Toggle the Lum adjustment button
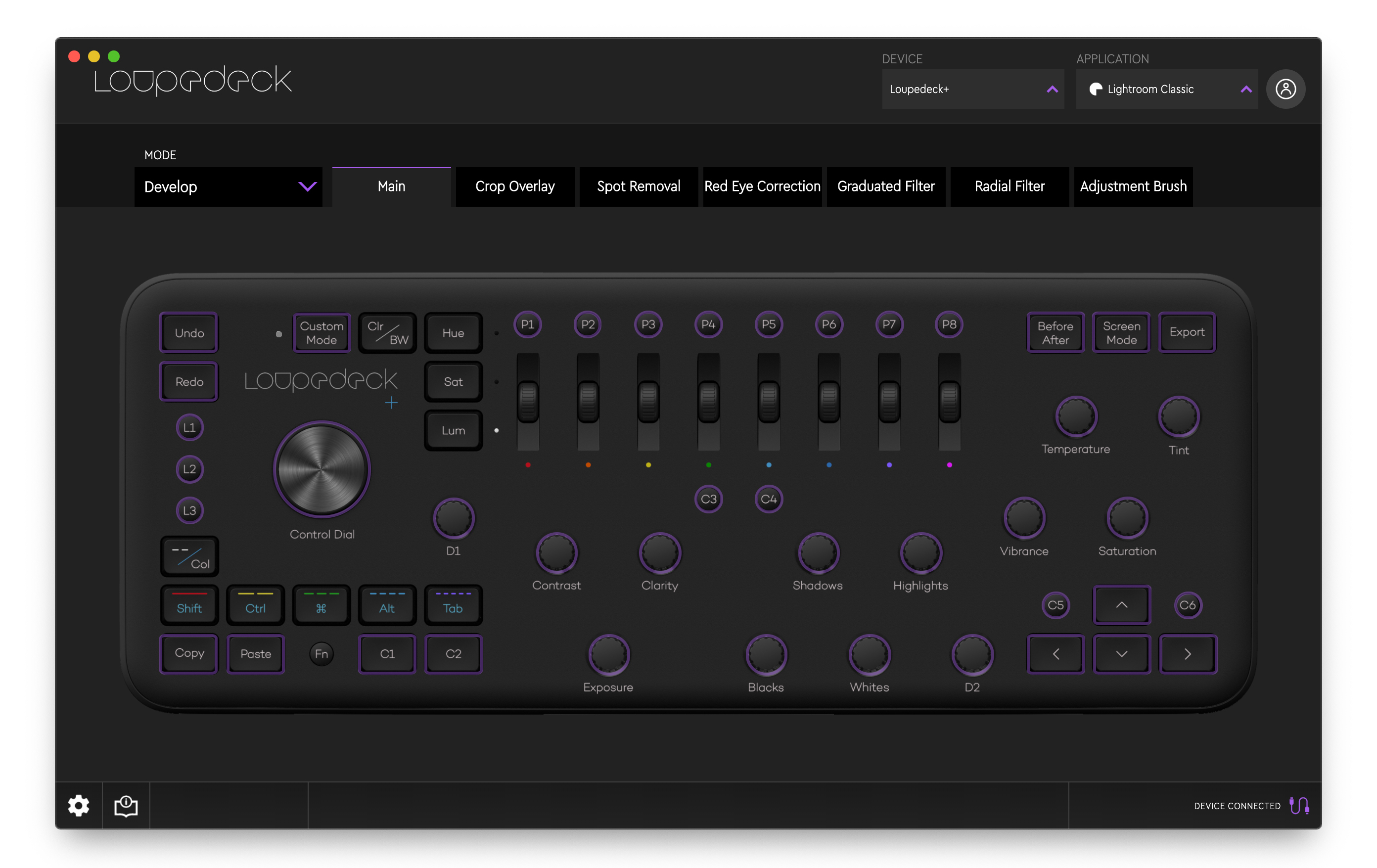Screen dimensions: 1377x868 pyautogui.click(x=453, y=429)
